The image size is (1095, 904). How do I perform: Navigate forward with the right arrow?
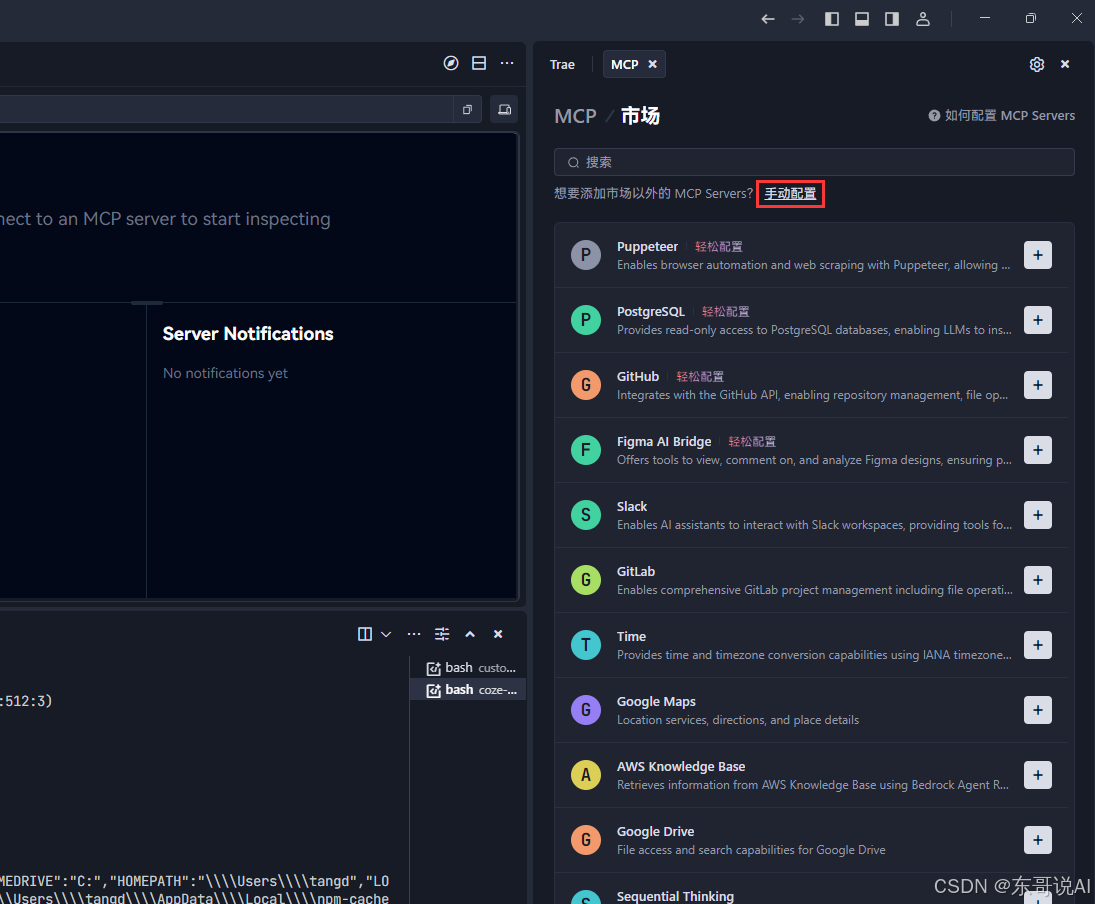(798, 19)
